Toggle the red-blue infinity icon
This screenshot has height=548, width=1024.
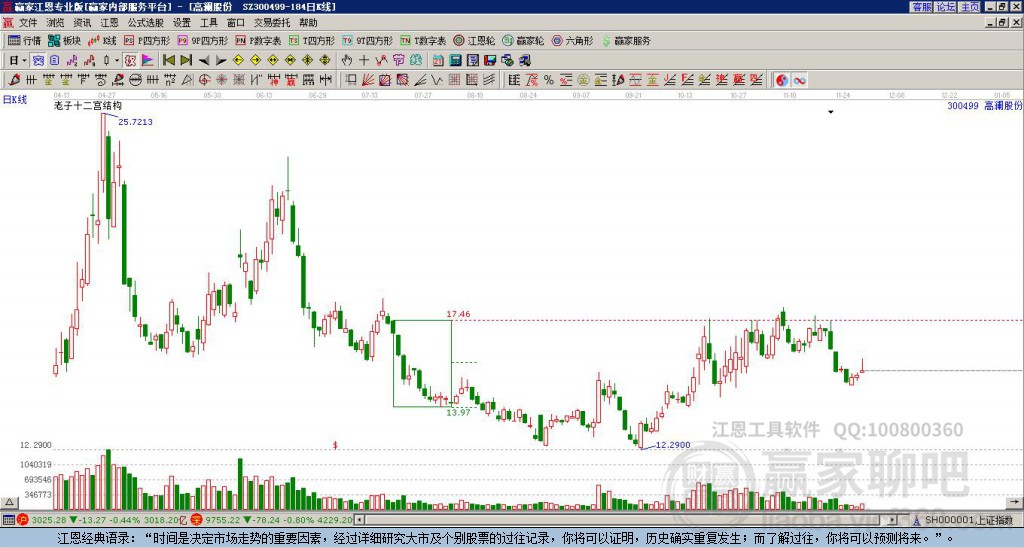click(799, 80)
